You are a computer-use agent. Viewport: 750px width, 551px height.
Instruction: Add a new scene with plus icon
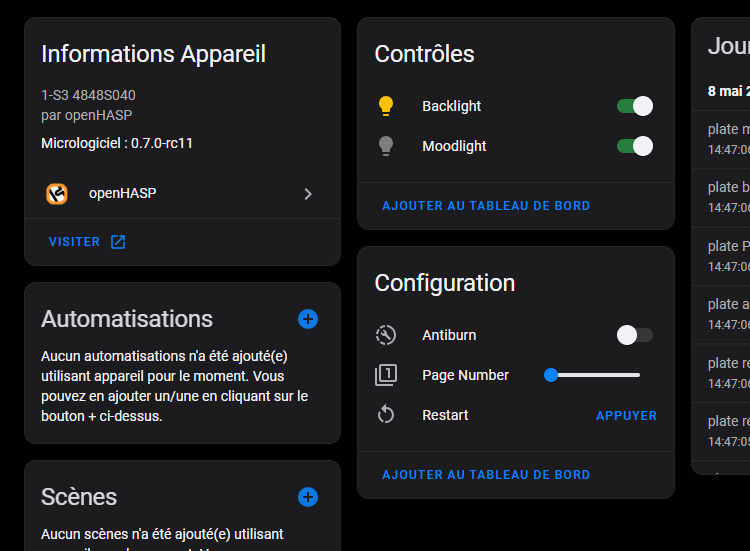point(308,497)
